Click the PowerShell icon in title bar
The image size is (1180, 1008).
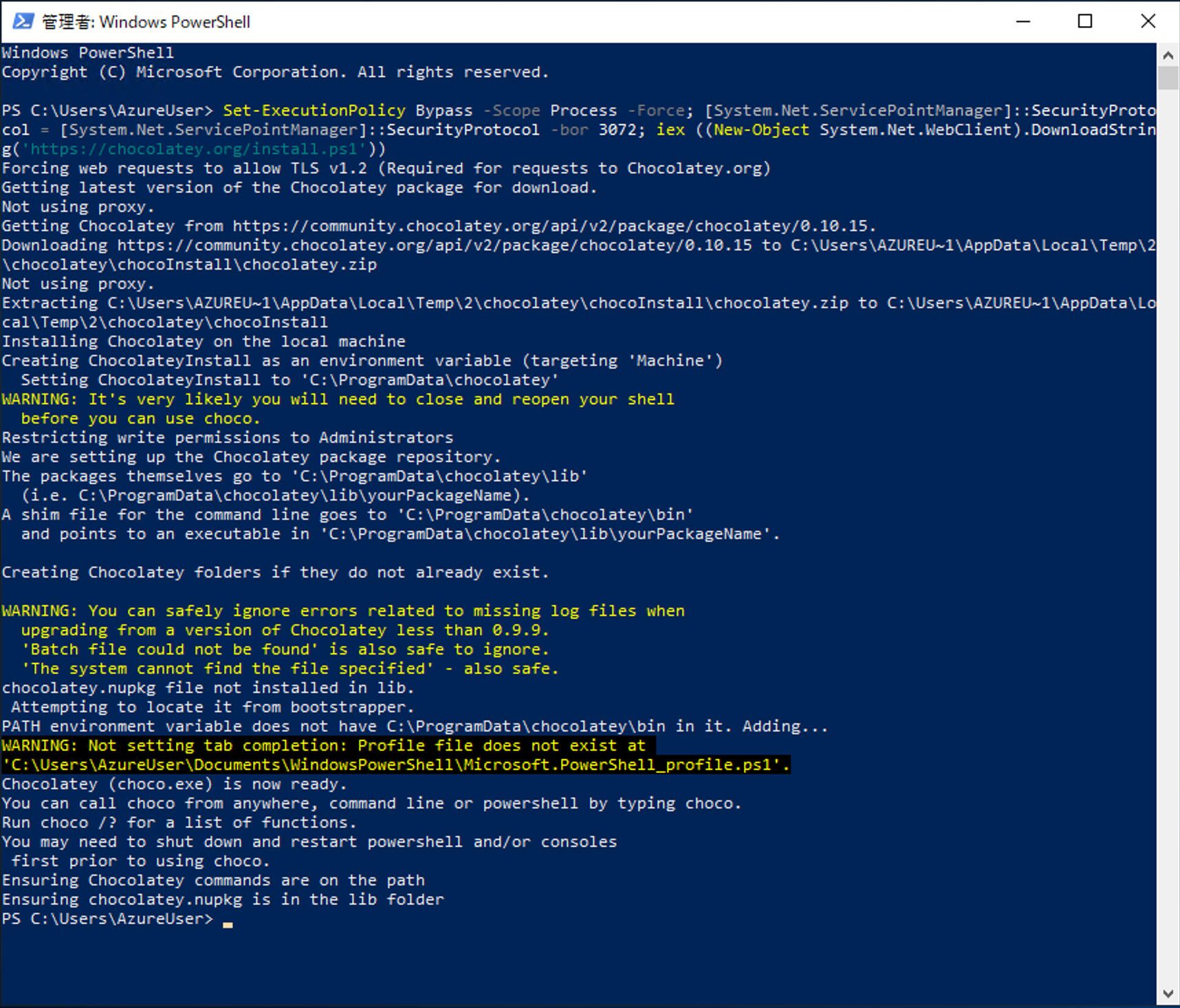pos(23,21)
